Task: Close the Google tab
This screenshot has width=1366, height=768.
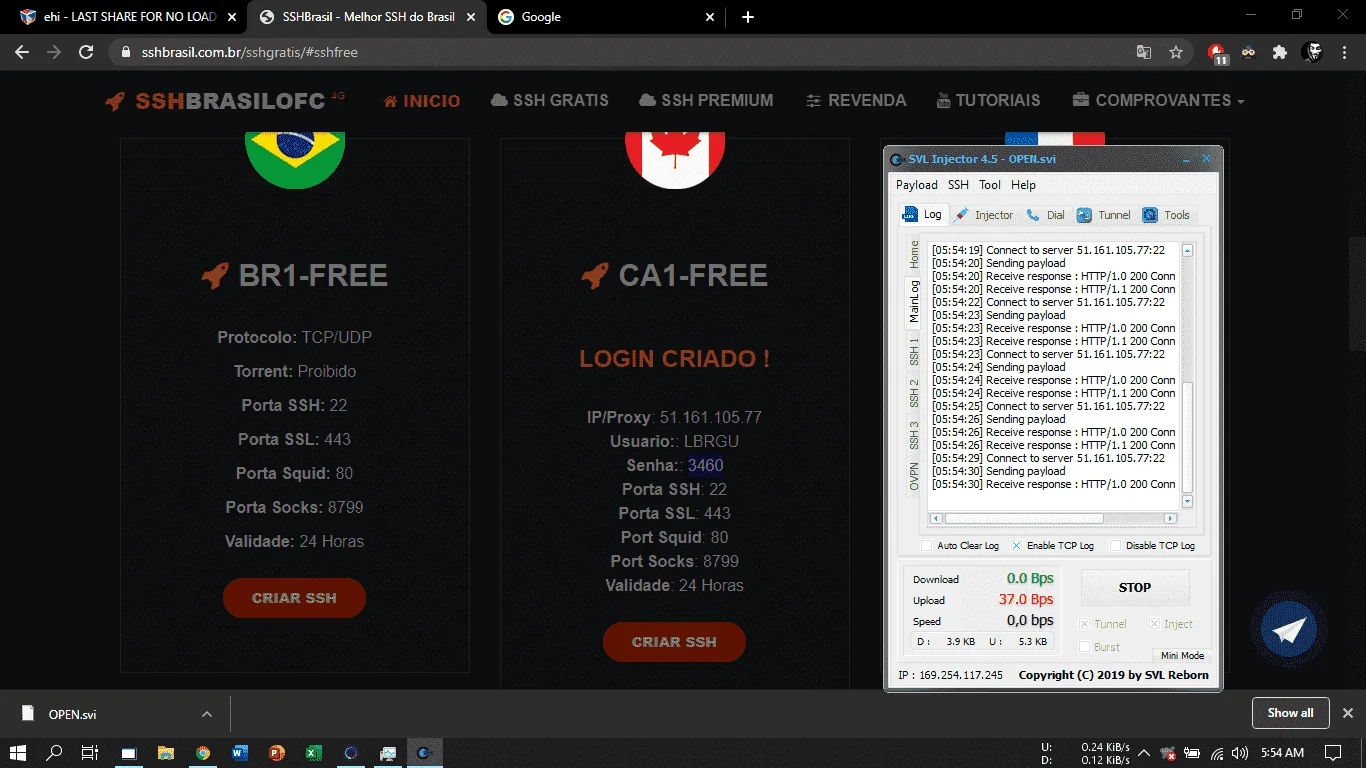Action: tap(710, 17)
